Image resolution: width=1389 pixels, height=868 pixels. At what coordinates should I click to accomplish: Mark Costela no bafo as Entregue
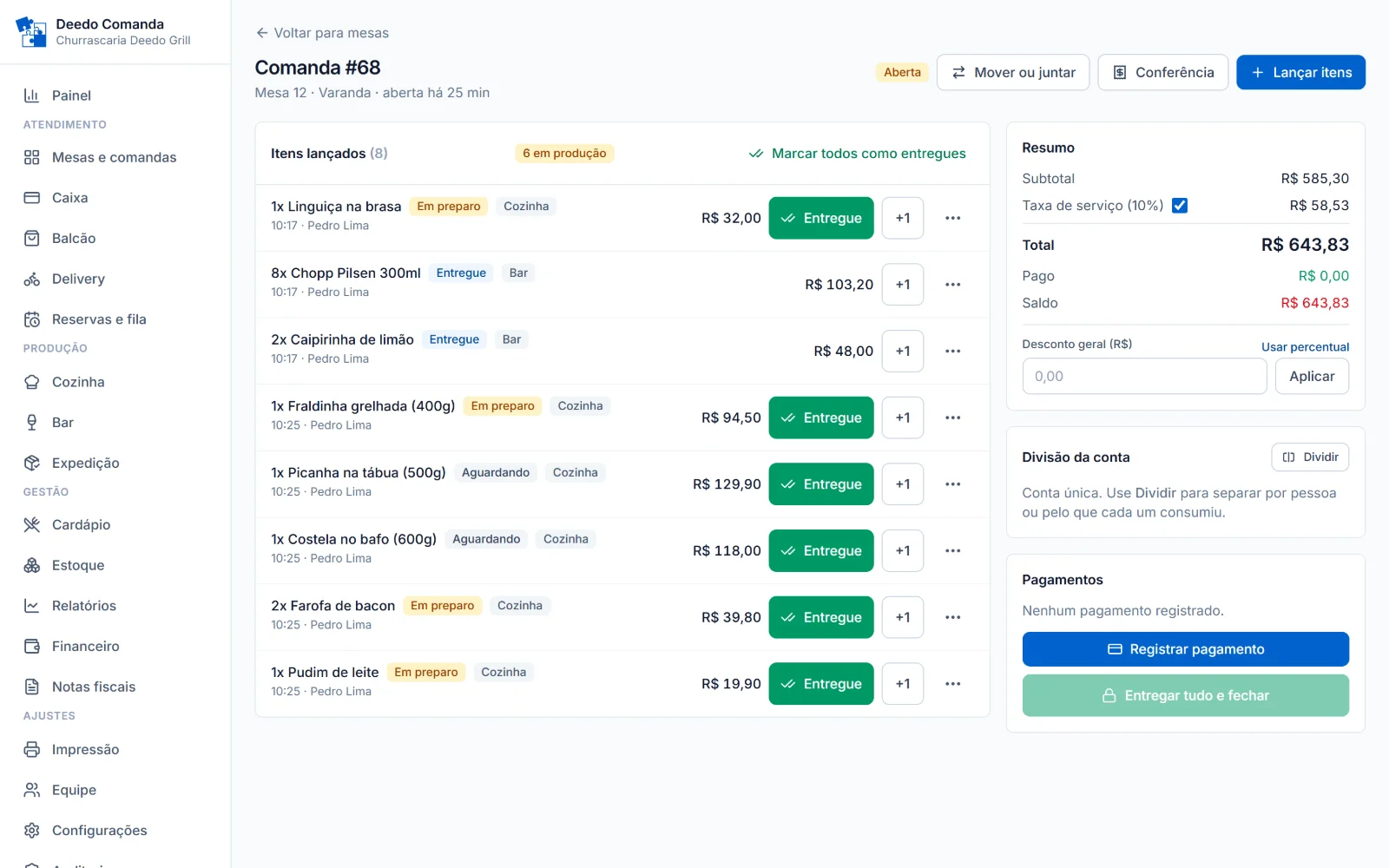point(821,551)
